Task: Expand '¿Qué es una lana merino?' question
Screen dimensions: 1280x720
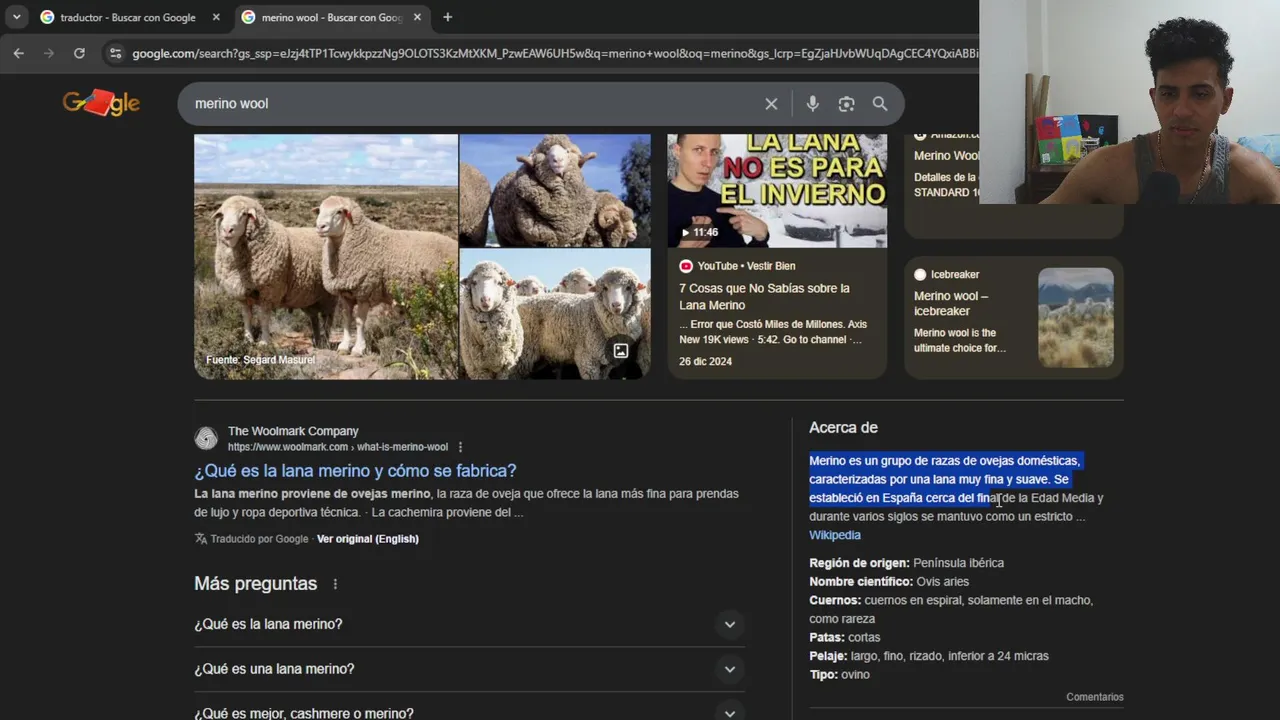Action: 468,669
